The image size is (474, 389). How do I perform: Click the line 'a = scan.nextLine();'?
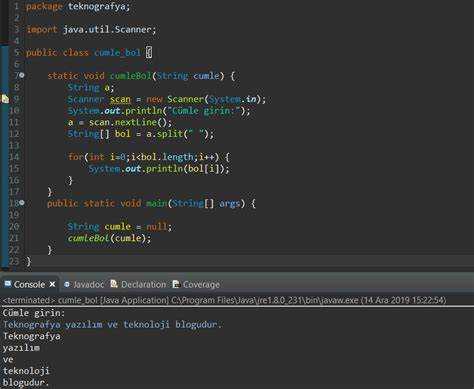120,122
